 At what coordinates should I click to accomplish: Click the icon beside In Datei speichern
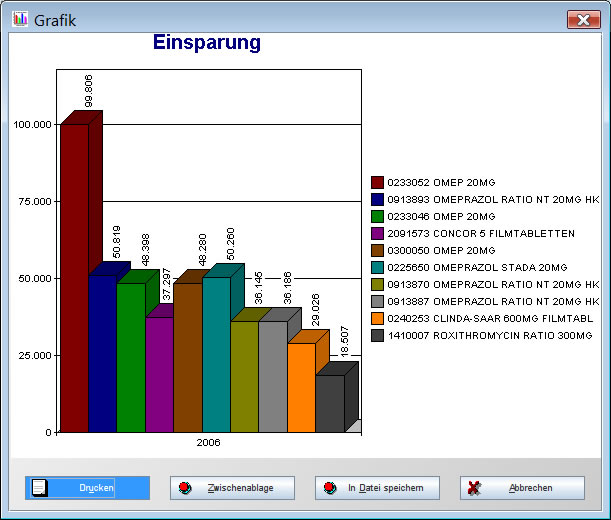(x=330, y=488)
